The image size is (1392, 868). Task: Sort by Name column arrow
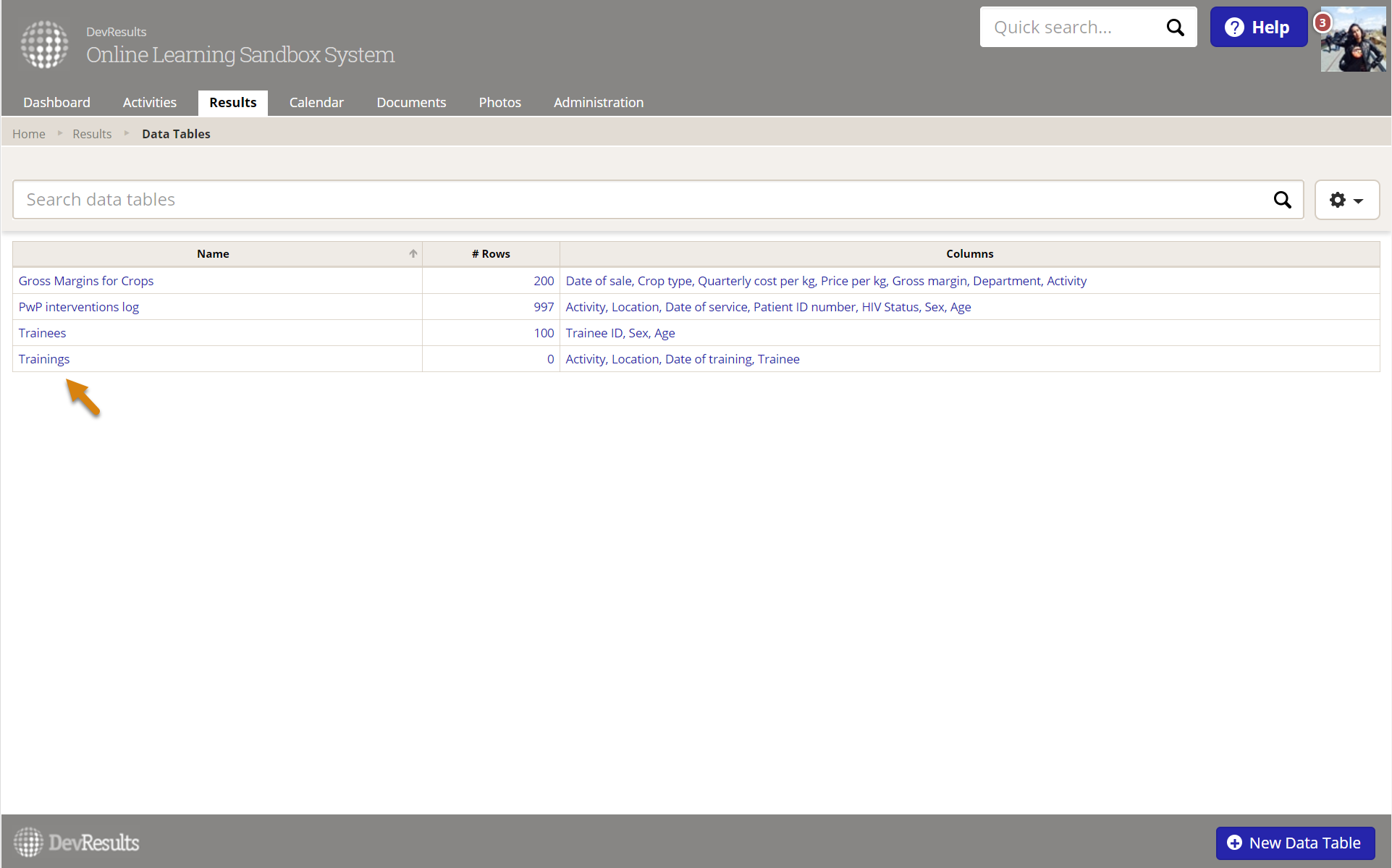413,253
